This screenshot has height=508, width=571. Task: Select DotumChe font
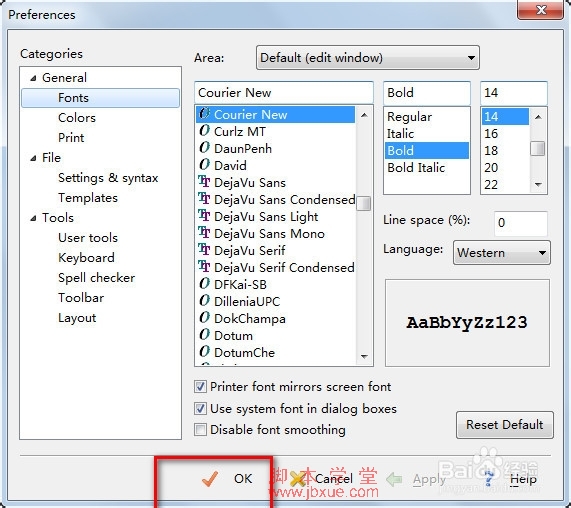(275, 353)
